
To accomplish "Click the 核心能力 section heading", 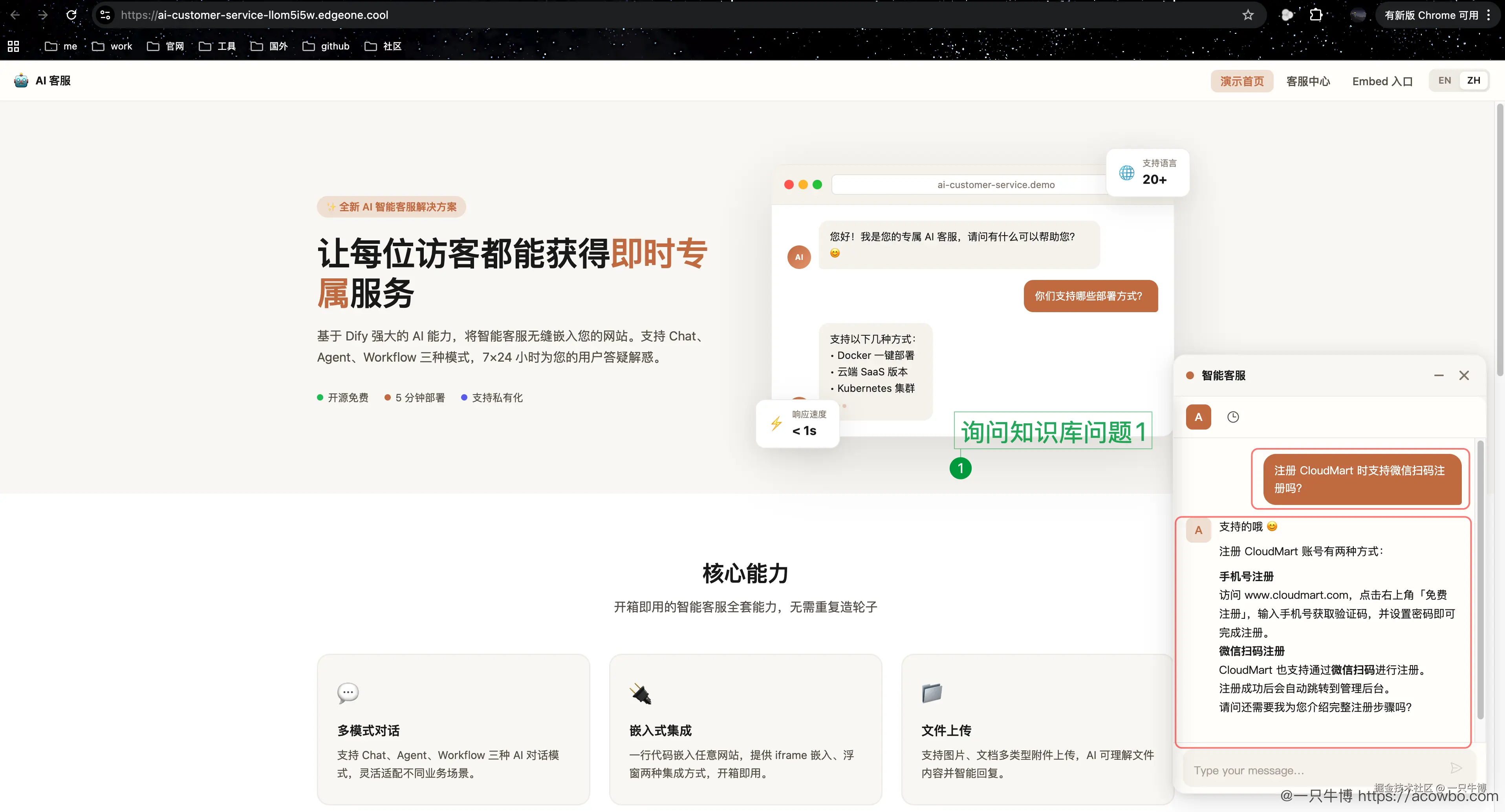I will pos(745,573).
